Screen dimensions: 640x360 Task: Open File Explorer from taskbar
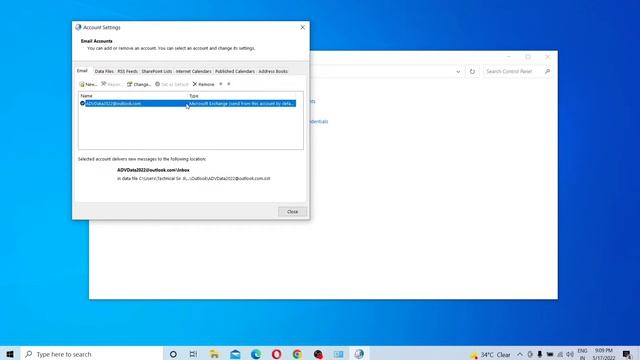[x=214, y=354]
